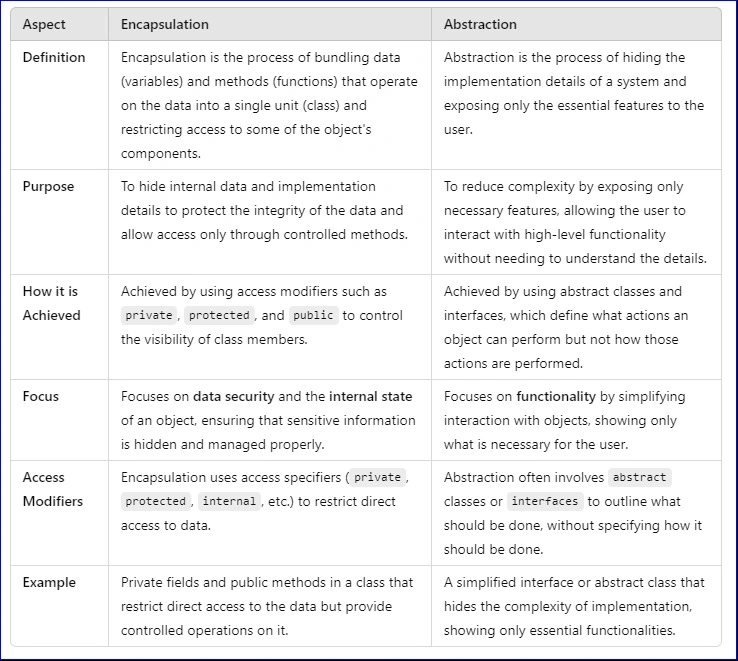
Task: Click the Encapsulation column header
Action: (165, 24)
